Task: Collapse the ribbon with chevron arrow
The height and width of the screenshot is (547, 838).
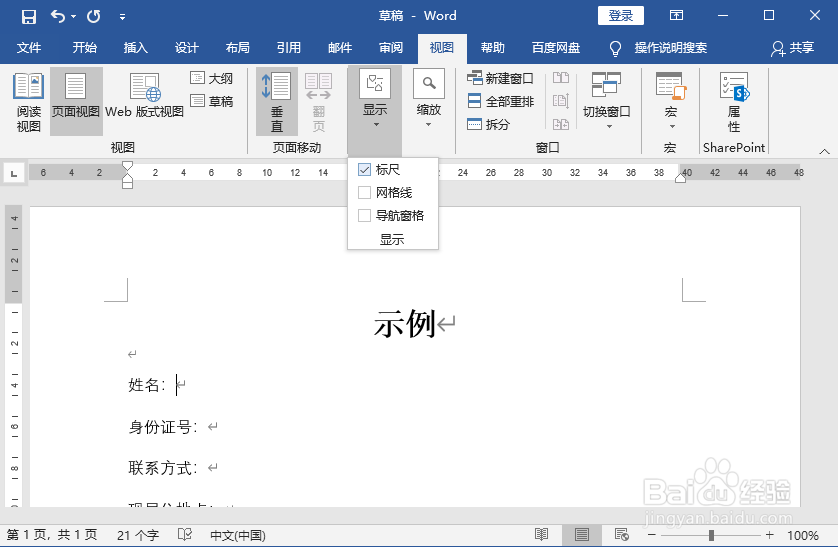Action: [825, 151]
